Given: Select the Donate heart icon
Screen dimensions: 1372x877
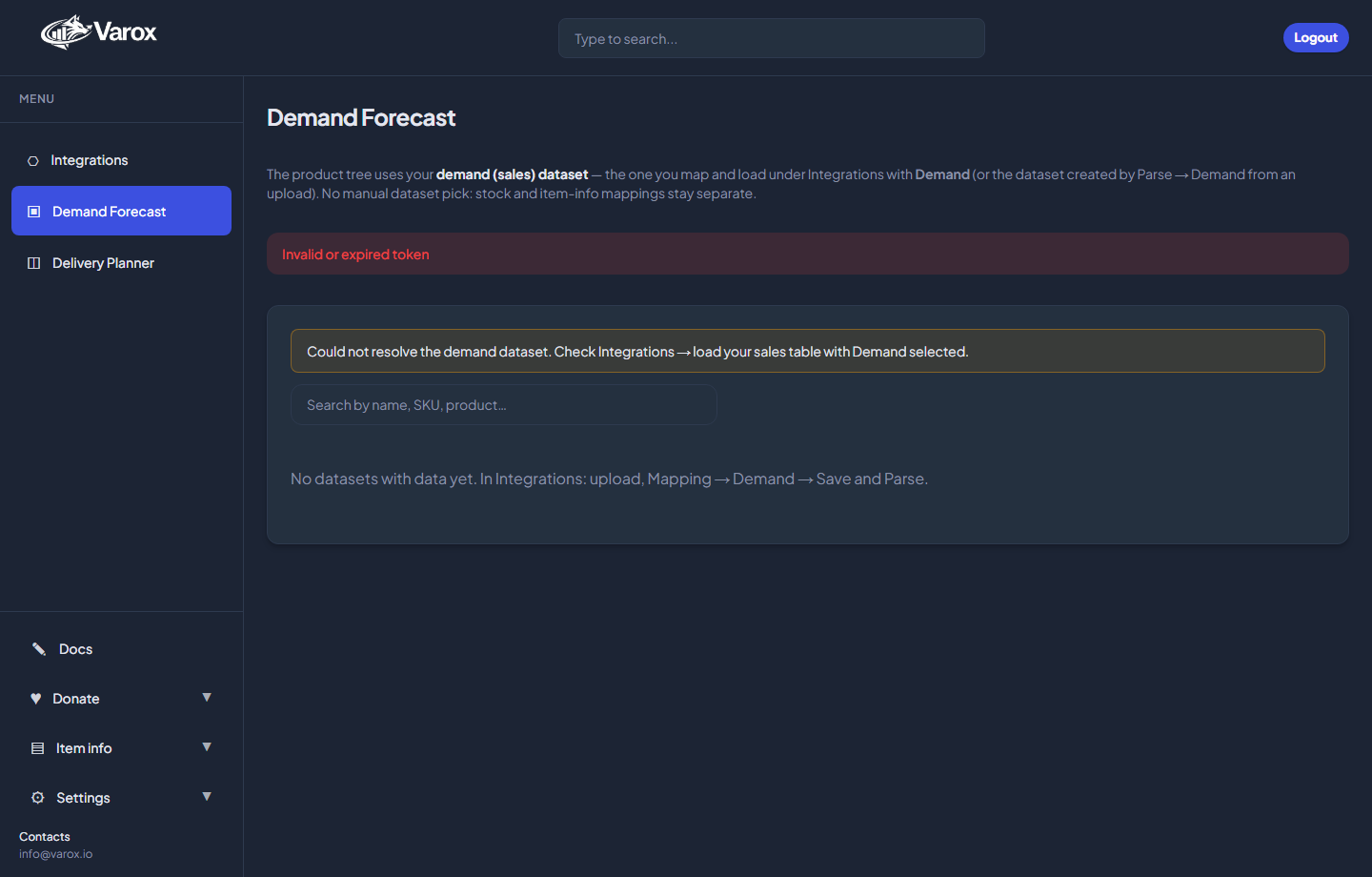Looking at the screenshot, I should (x=36, y=698).
